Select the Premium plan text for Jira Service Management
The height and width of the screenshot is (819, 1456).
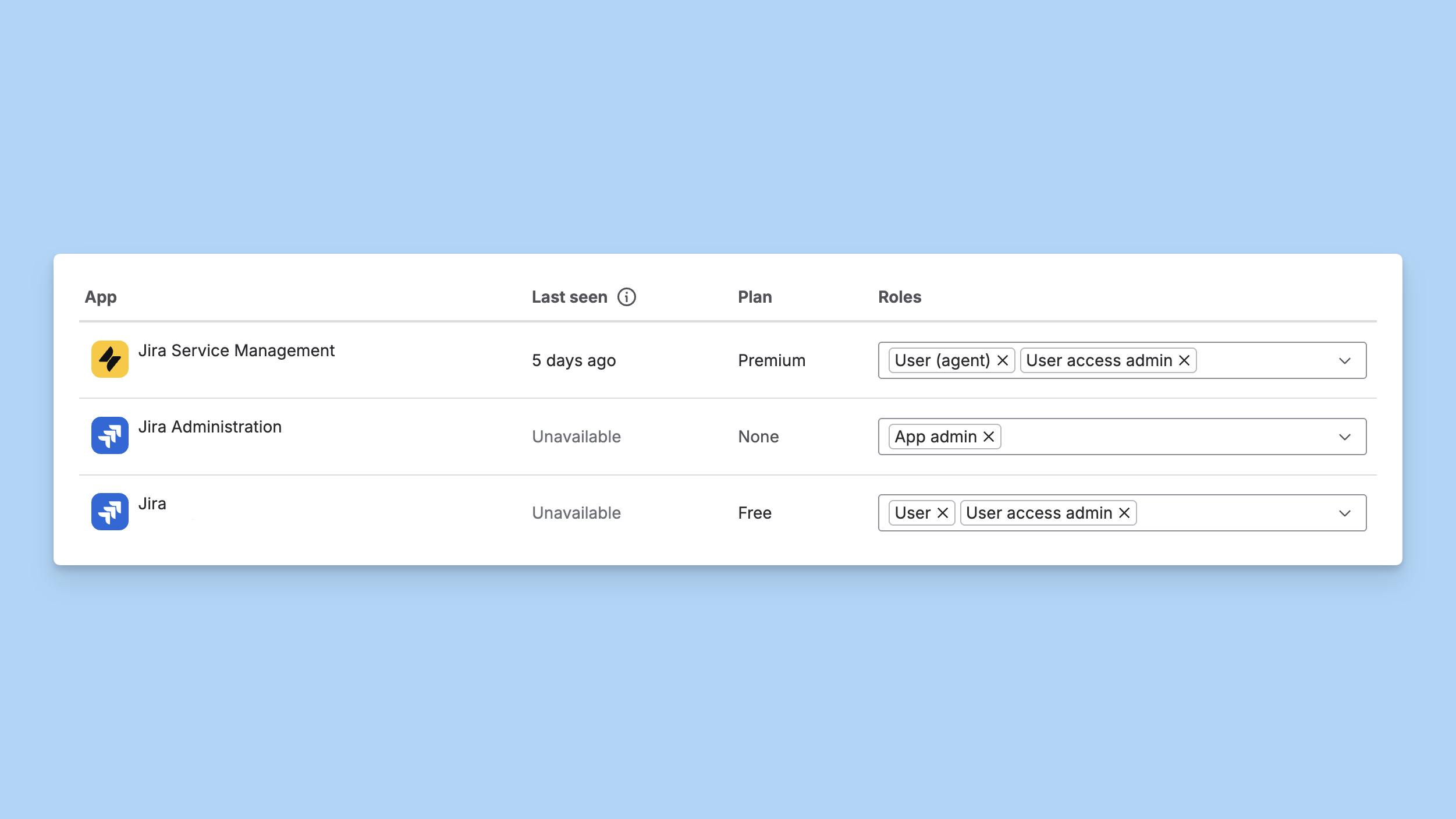coord(771,360)
